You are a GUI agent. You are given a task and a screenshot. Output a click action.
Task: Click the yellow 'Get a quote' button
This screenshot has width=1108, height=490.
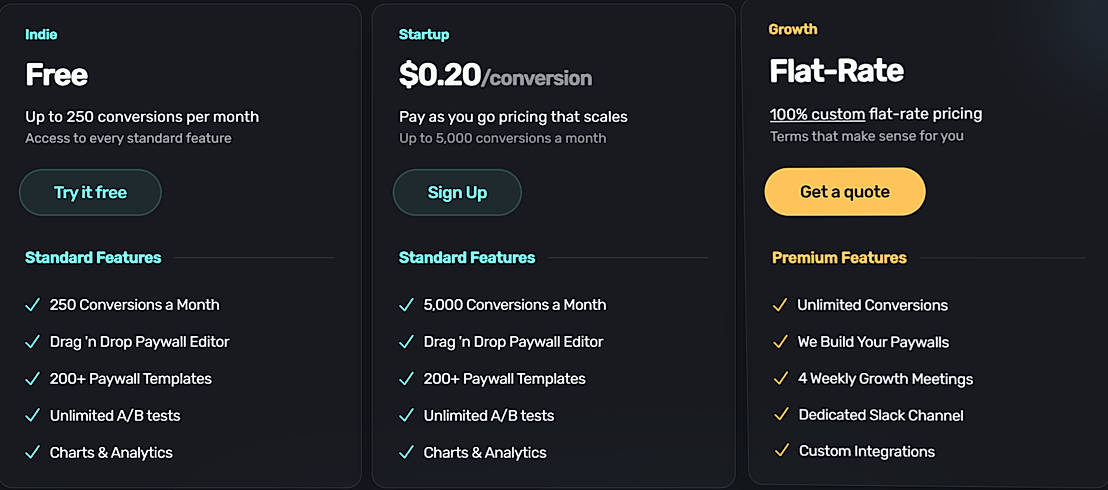pos(844,191)
